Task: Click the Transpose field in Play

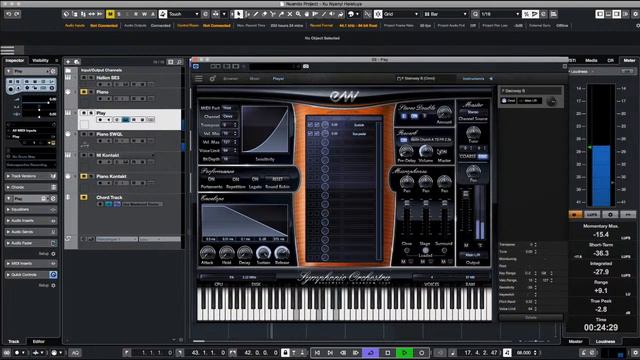Action: (229, 125)
